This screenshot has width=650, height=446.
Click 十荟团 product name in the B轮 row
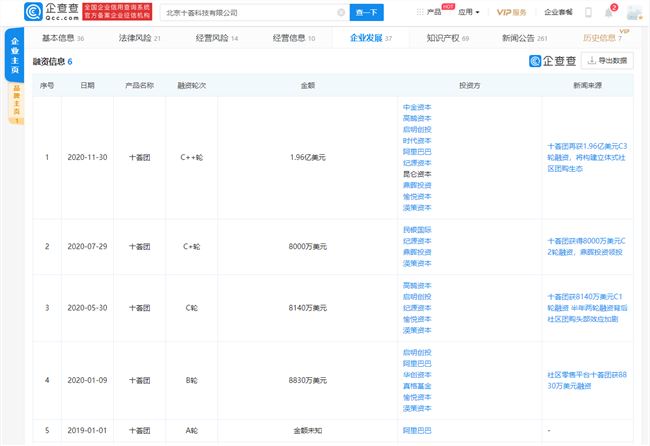point(140,381)
